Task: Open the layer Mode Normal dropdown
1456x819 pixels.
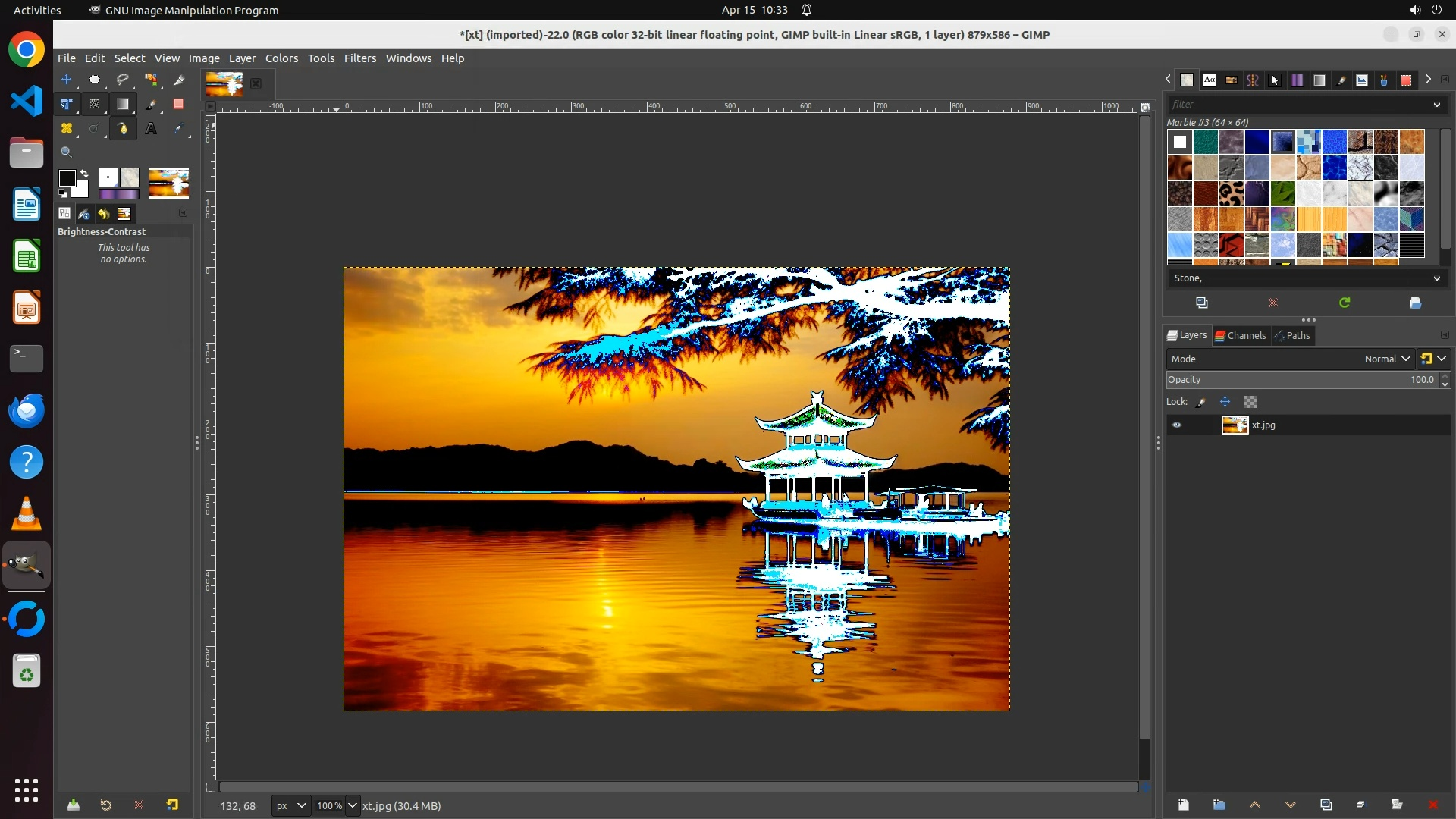Action: pyautogui.click(x=1386, y=359)
